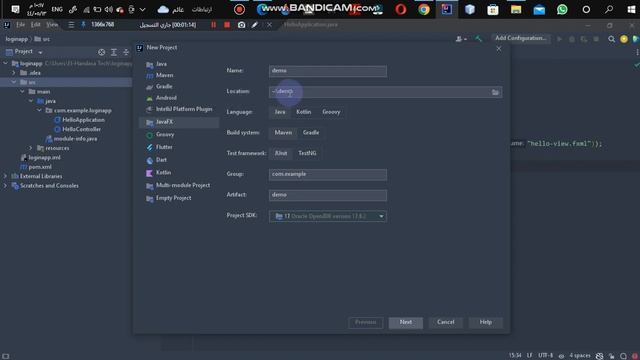This screenshot has width=640, height=360.
Task: Open Add Configuration dropdown
Action: pyautogui.click(x=520, y=38)
